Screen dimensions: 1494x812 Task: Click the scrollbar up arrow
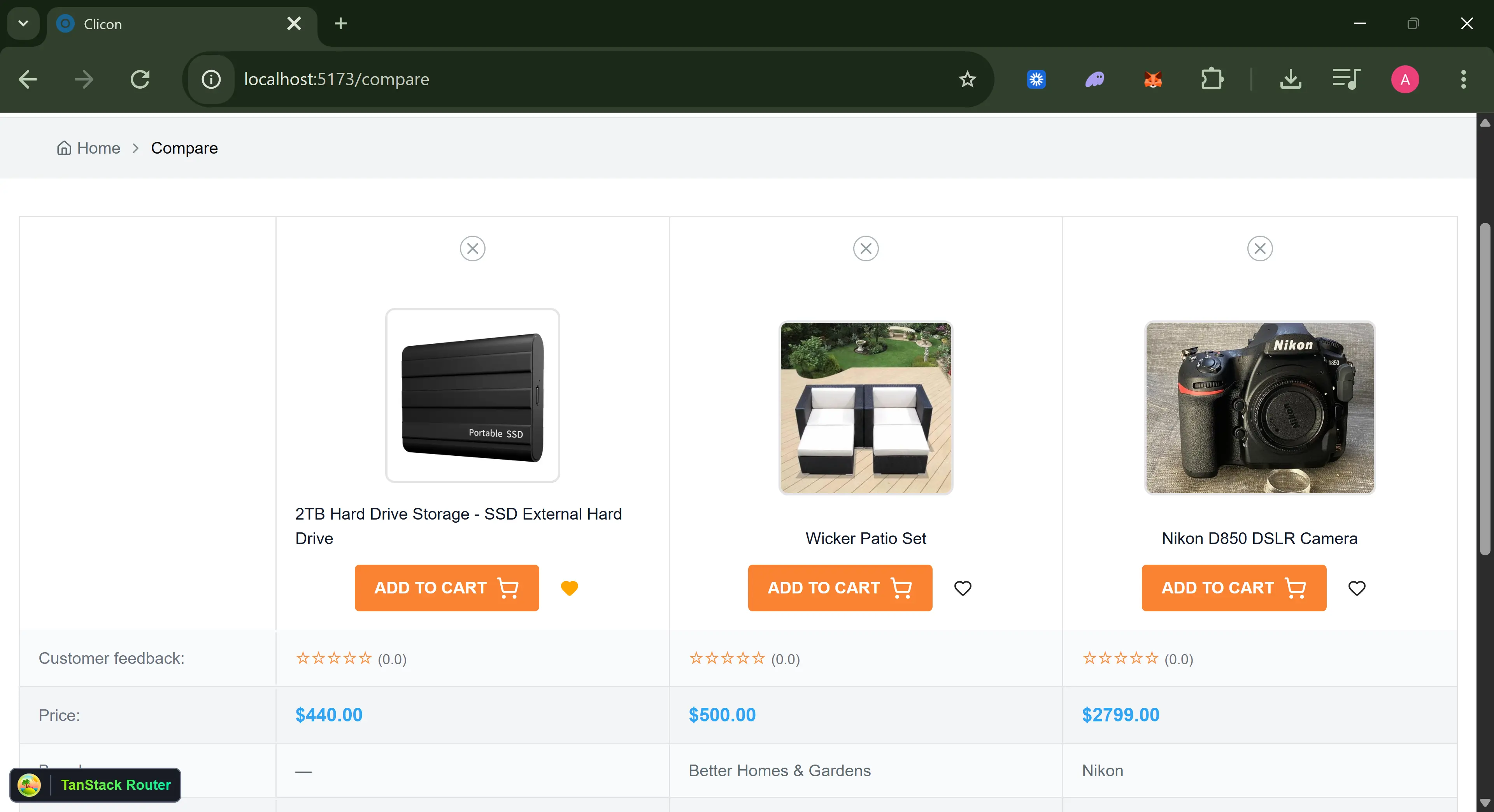tap(1485, 122)
